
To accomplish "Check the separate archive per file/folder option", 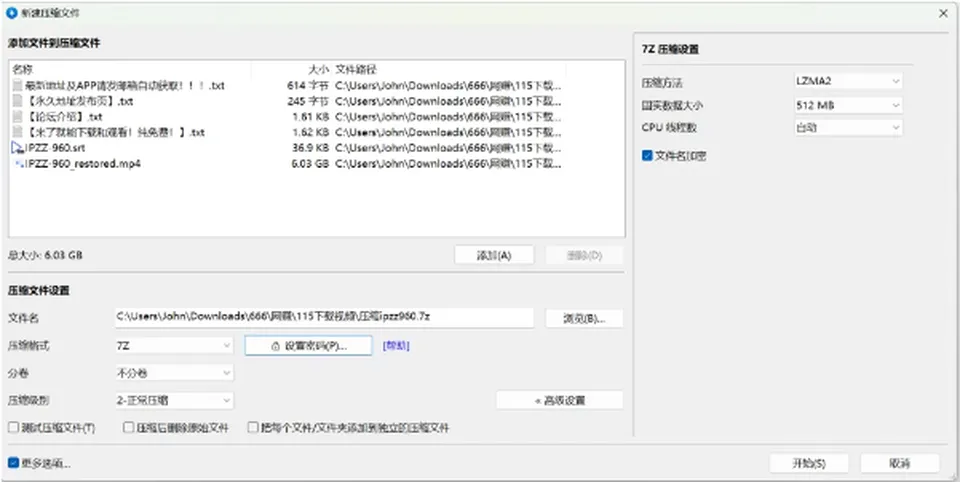I will pos(253,427).
